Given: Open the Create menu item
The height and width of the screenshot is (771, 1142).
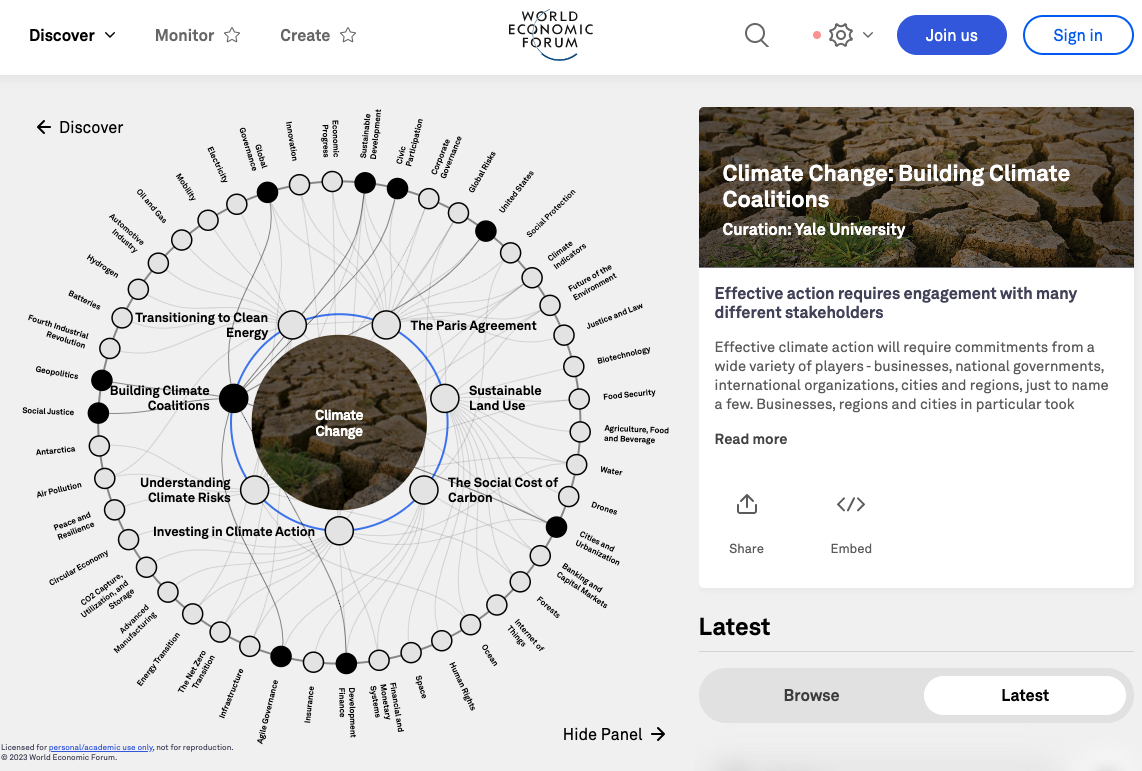Looking at the screenshot, I should tap(304, 35).
